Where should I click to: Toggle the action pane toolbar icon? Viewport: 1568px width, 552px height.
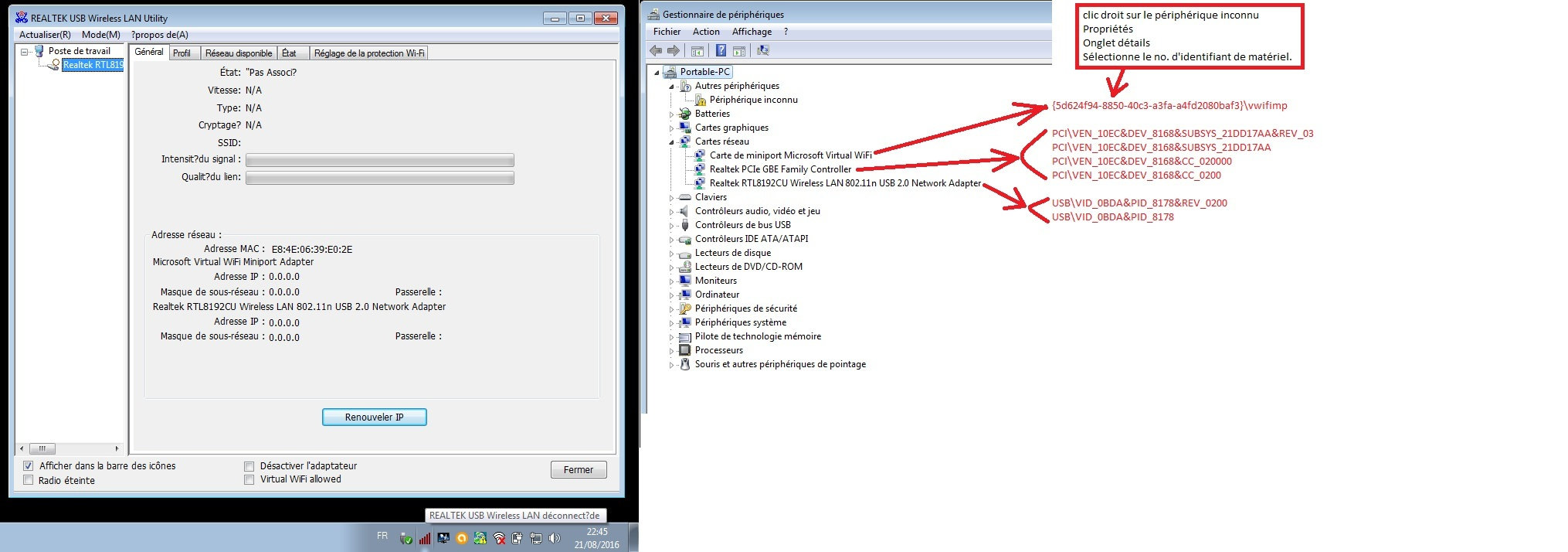click(739, 51)
